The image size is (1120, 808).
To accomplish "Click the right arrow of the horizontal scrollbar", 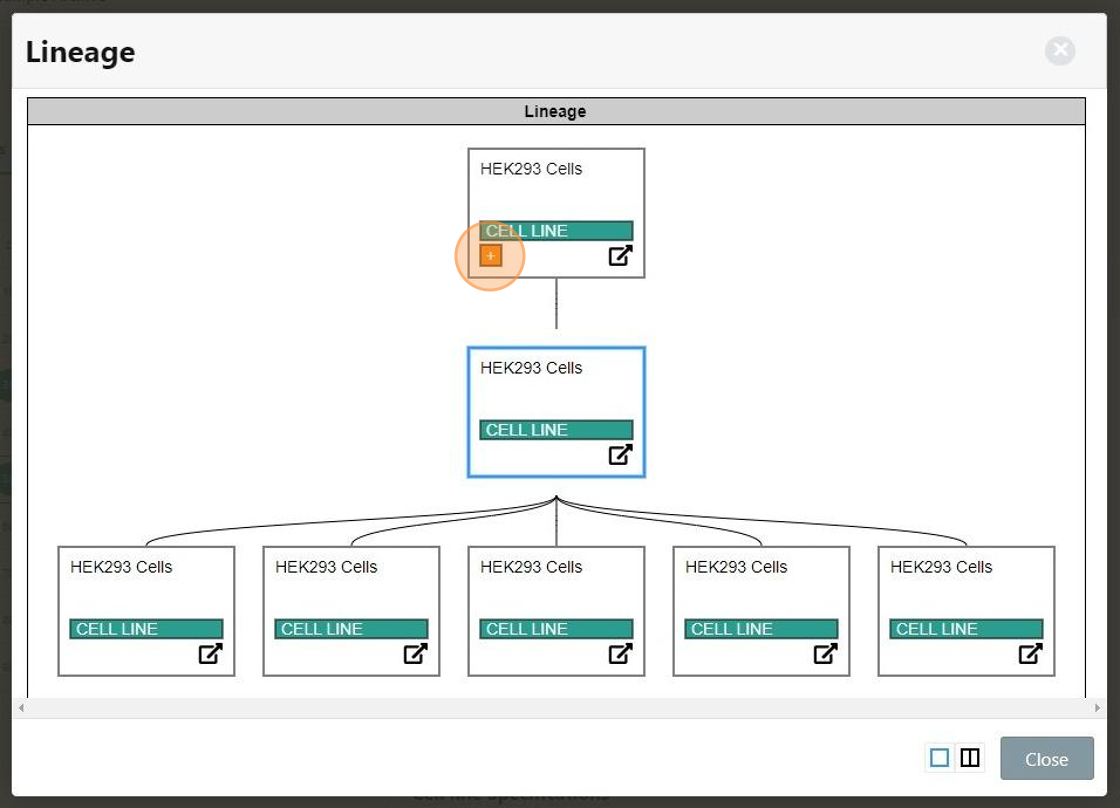I will [1097, 708].
